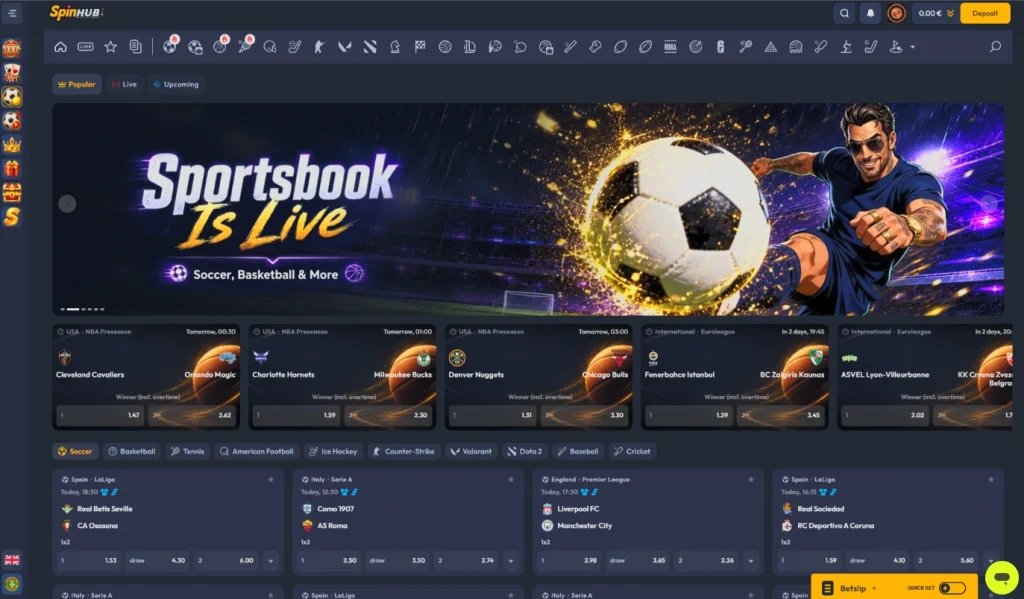Open search at right of sports toolbar

[995, 46]
